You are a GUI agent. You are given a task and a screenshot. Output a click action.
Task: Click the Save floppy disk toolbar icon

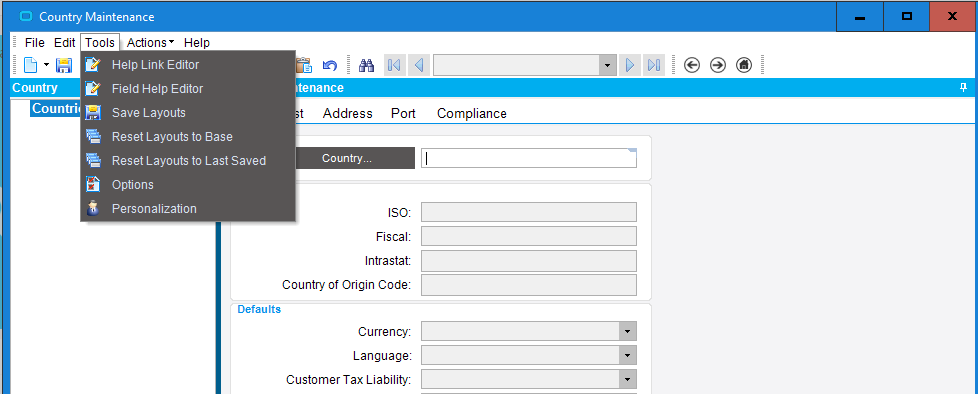coord(64,65)
